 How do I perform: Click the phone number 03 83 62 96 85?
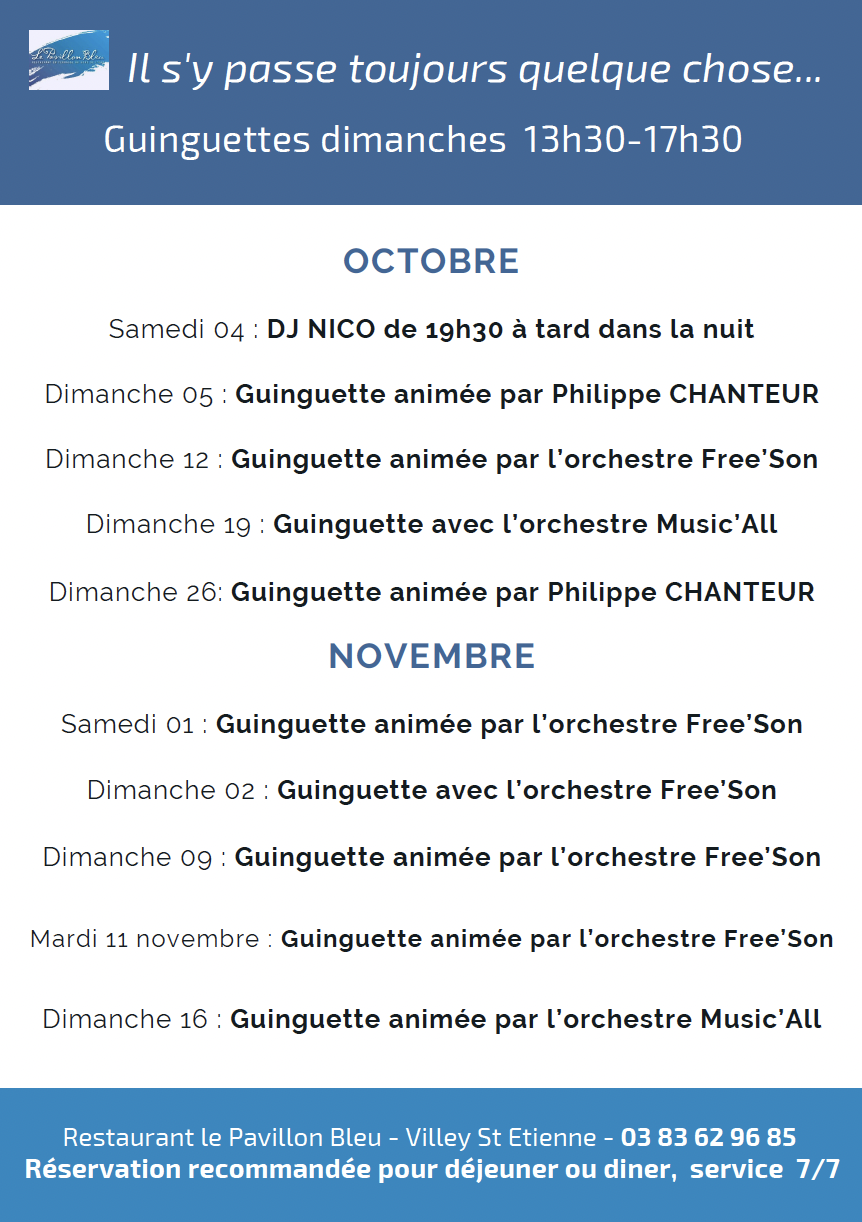(x=708, y=1137)
